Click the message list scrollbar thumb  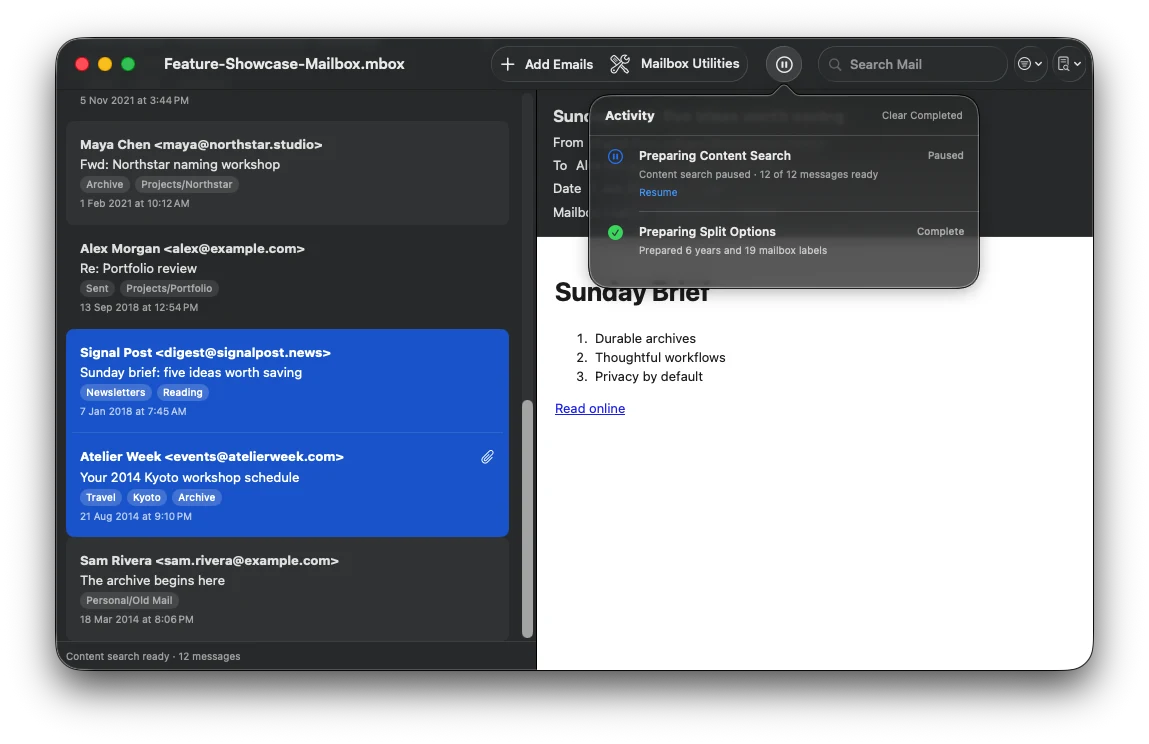[x=528, y=519]
